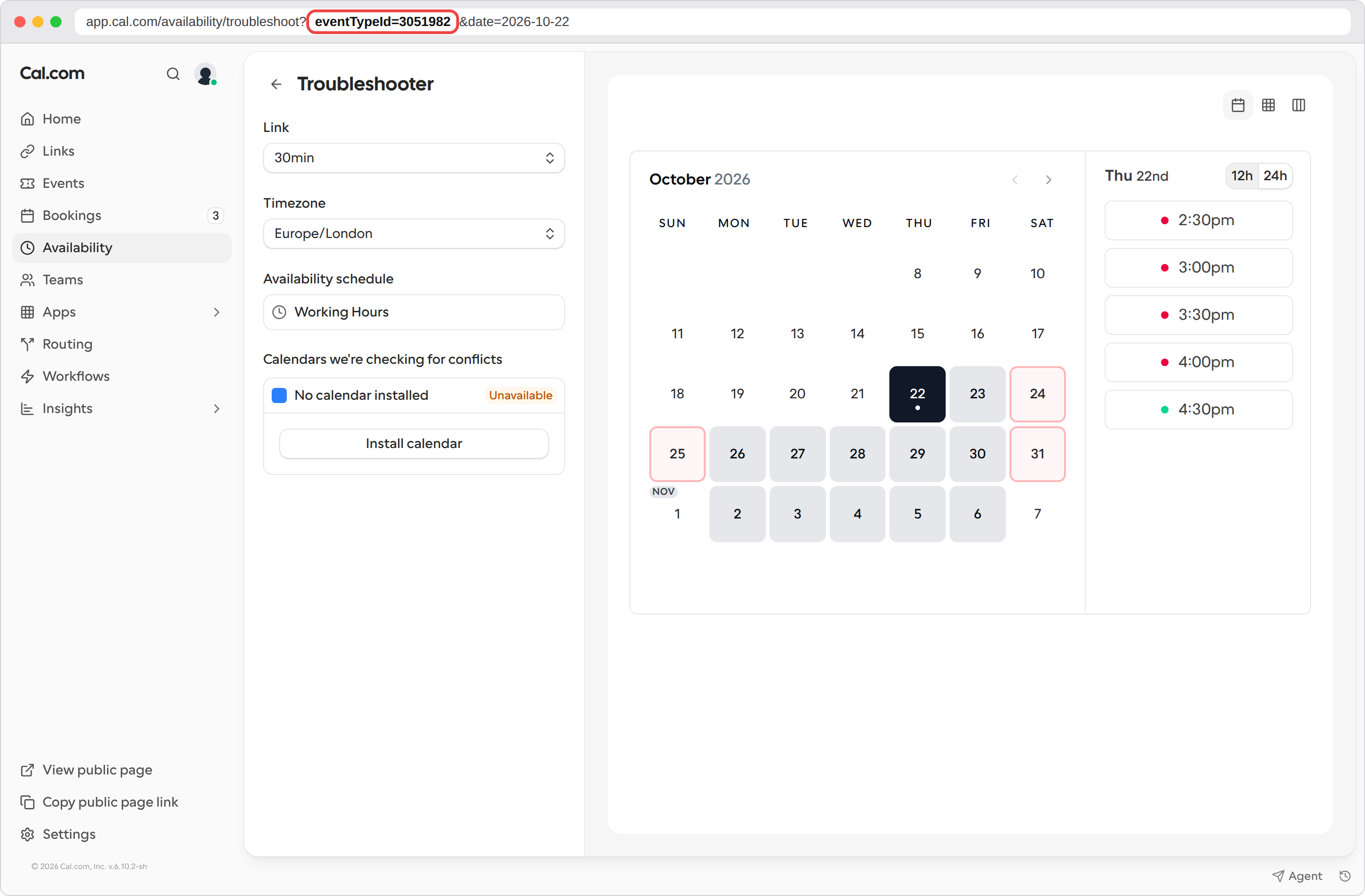Open Events in the sidebar
This screenshot has height=896, width=1365.
pos(122,183)
